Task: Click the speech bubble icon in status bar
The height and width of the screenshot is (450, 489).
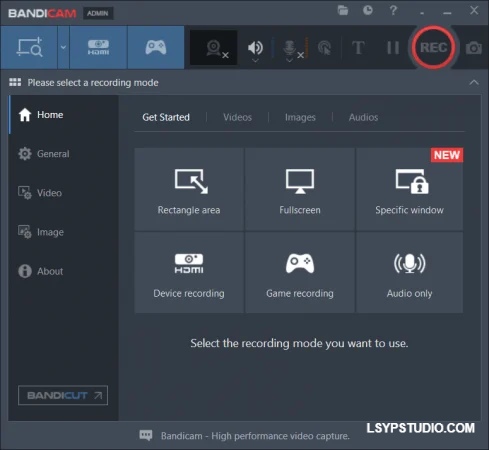Action: coord(146,435)
